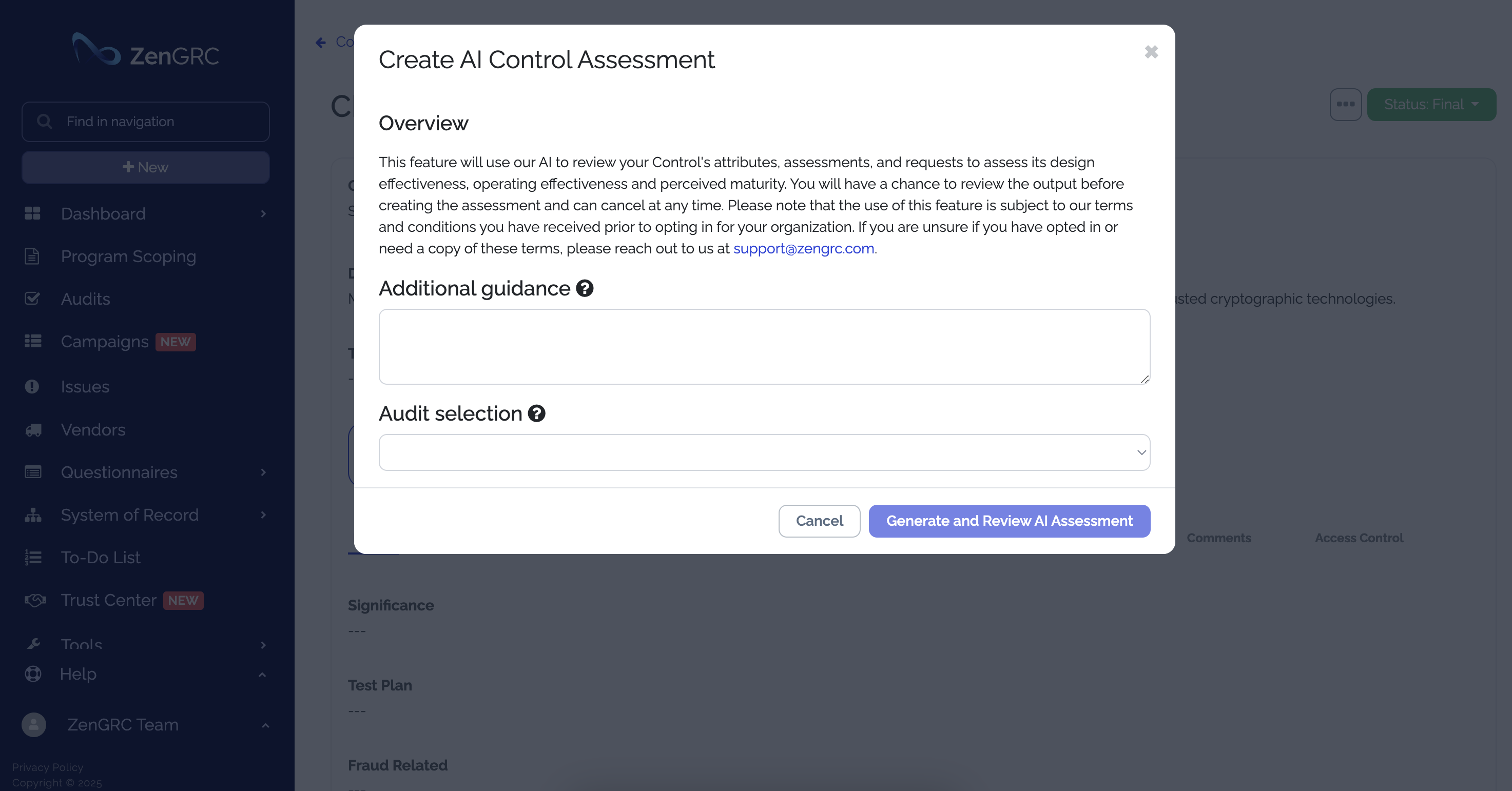Image resolution: width=1512 pixels, height=791 pixels.
Task: Expand the Questionnaires submenu chevron
Action: [x=263, y=472]
